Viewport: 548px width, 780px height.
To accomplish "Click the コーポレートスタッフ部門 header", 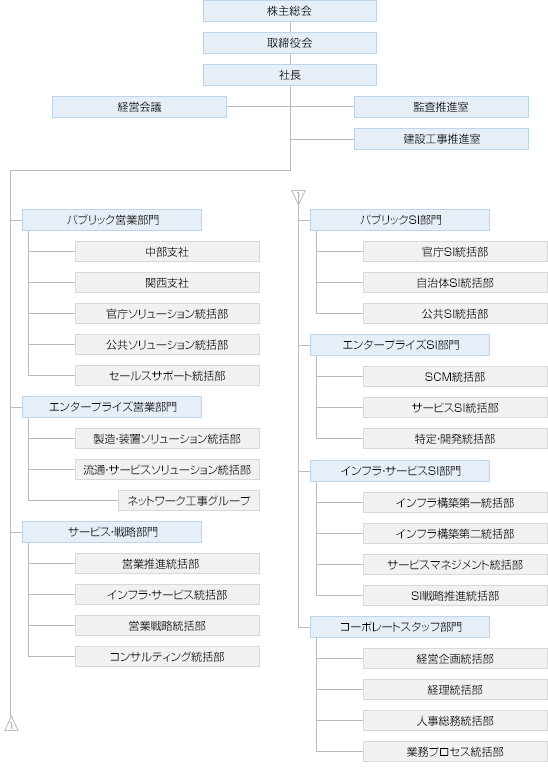I will [400, 627].
